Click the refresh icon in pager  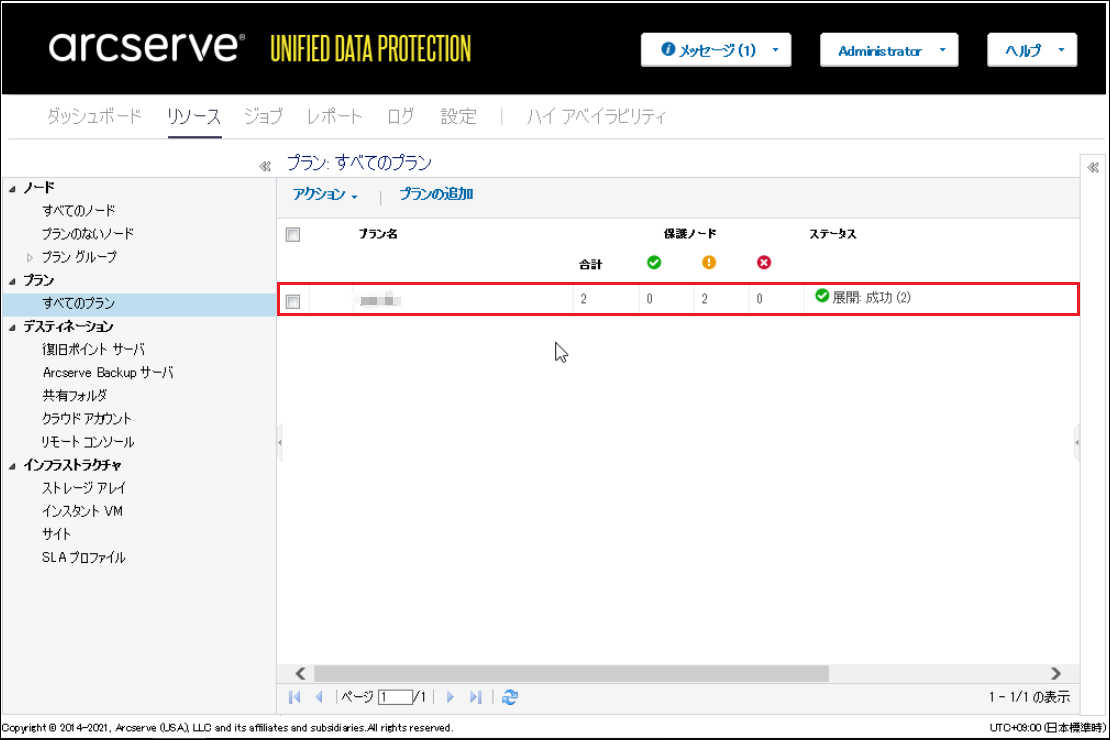[510, 697]
